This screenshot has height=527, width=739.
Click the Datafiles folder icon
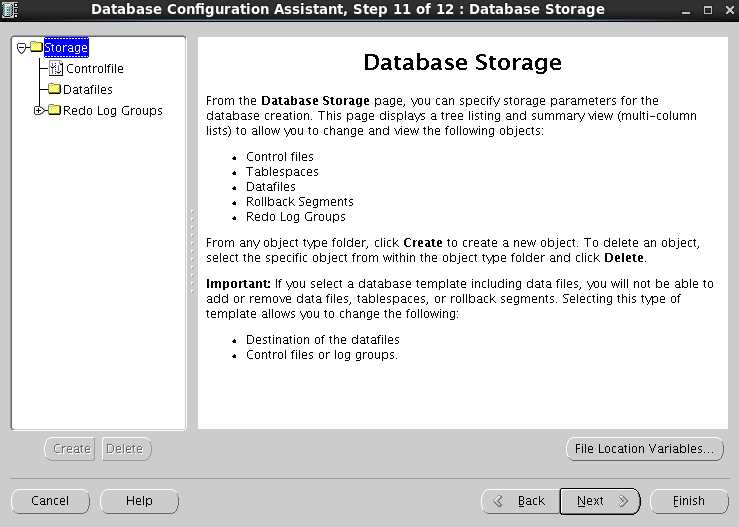point(55,89)
